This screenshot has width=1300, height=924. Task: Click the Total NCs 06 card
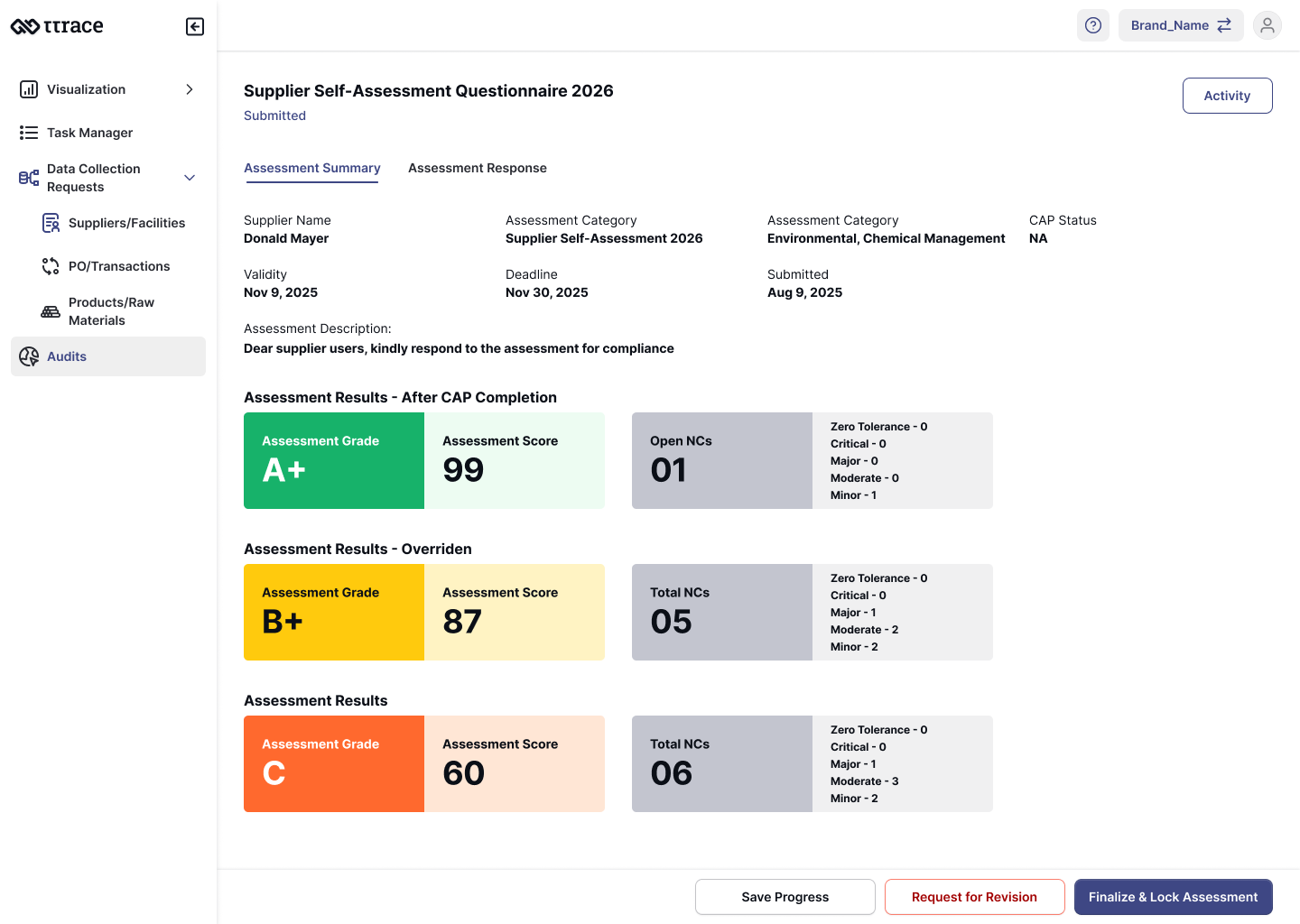click(x=722, y=764)
